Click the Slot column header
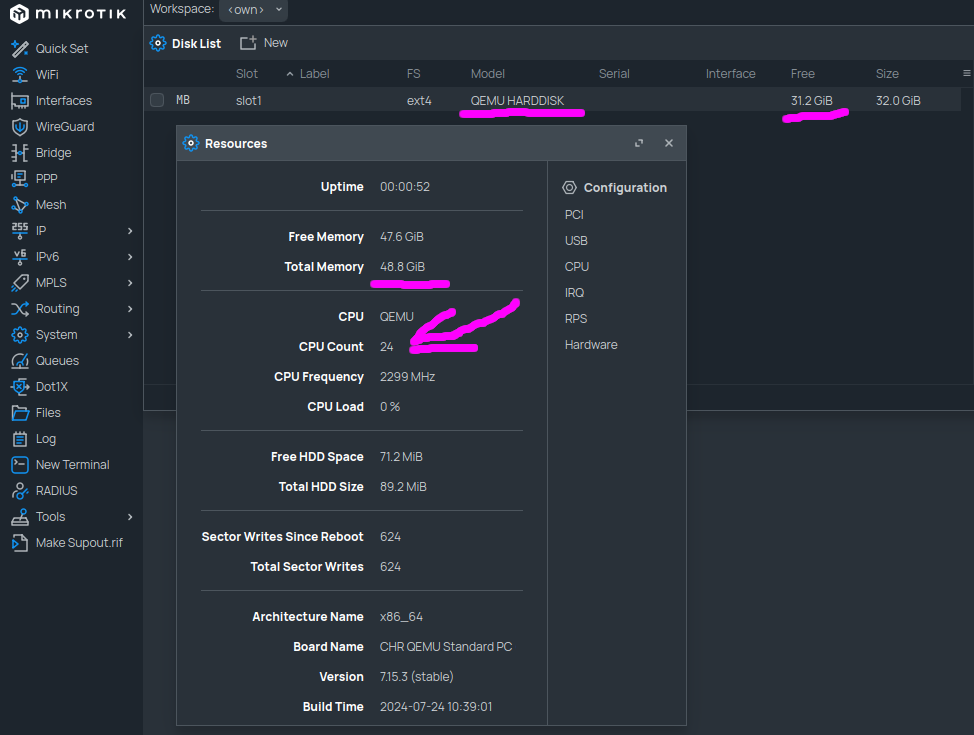Viewport: 974px width, 735px height. click(x=247, y=74)
